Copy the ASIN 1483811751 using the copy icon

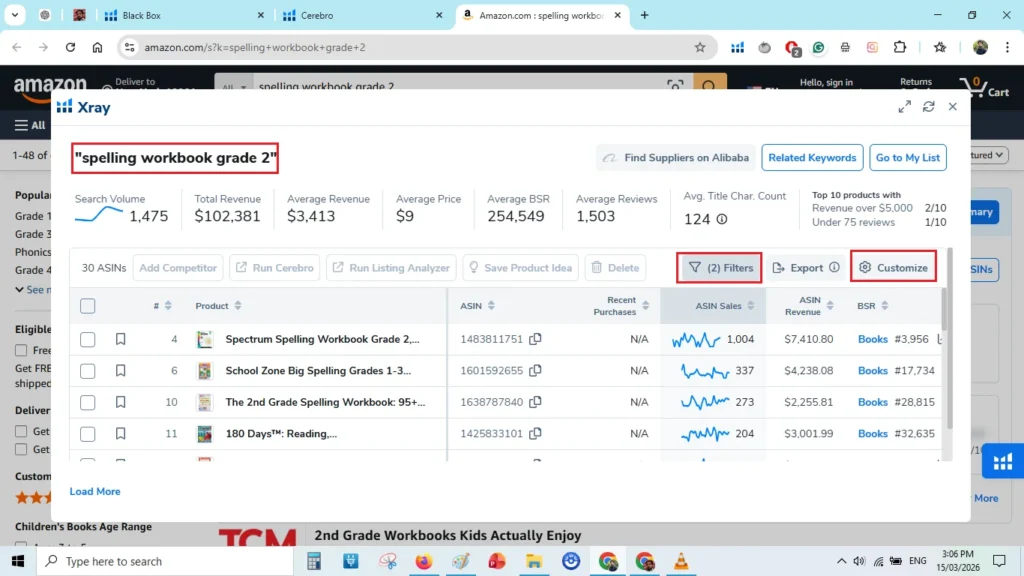pyautogui.click(x=534, y=339)
